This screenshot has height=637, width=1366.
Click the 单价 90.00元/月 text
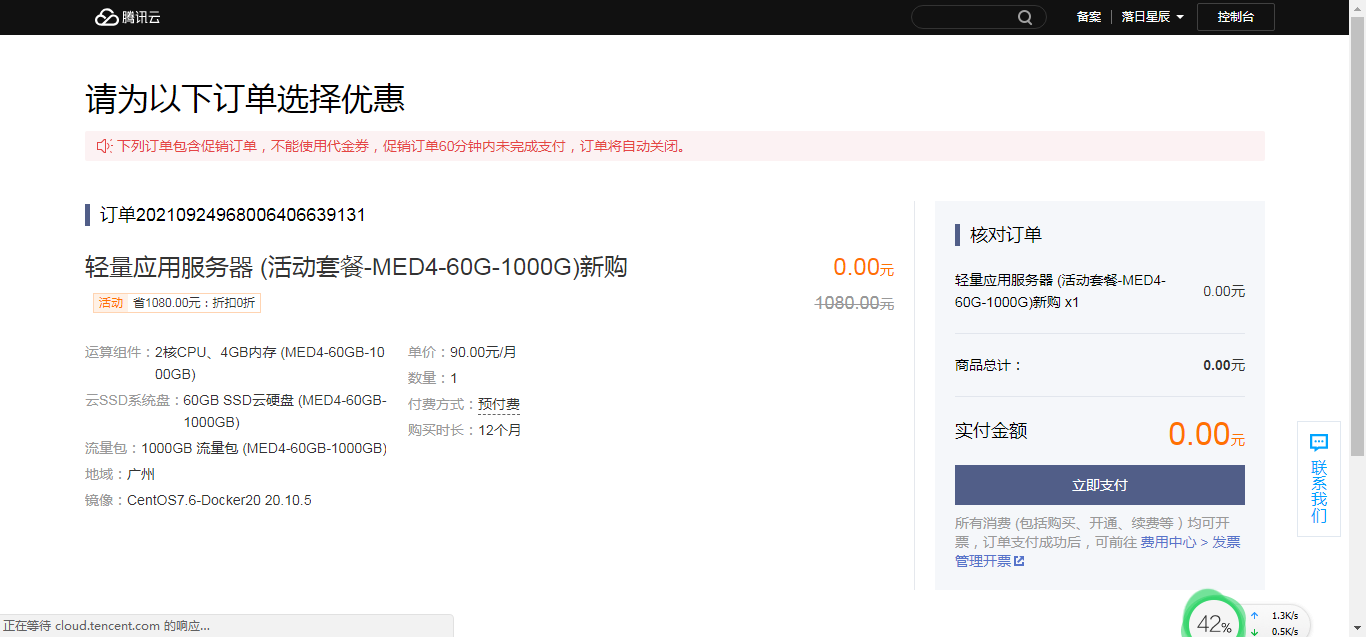coord(462,352)
